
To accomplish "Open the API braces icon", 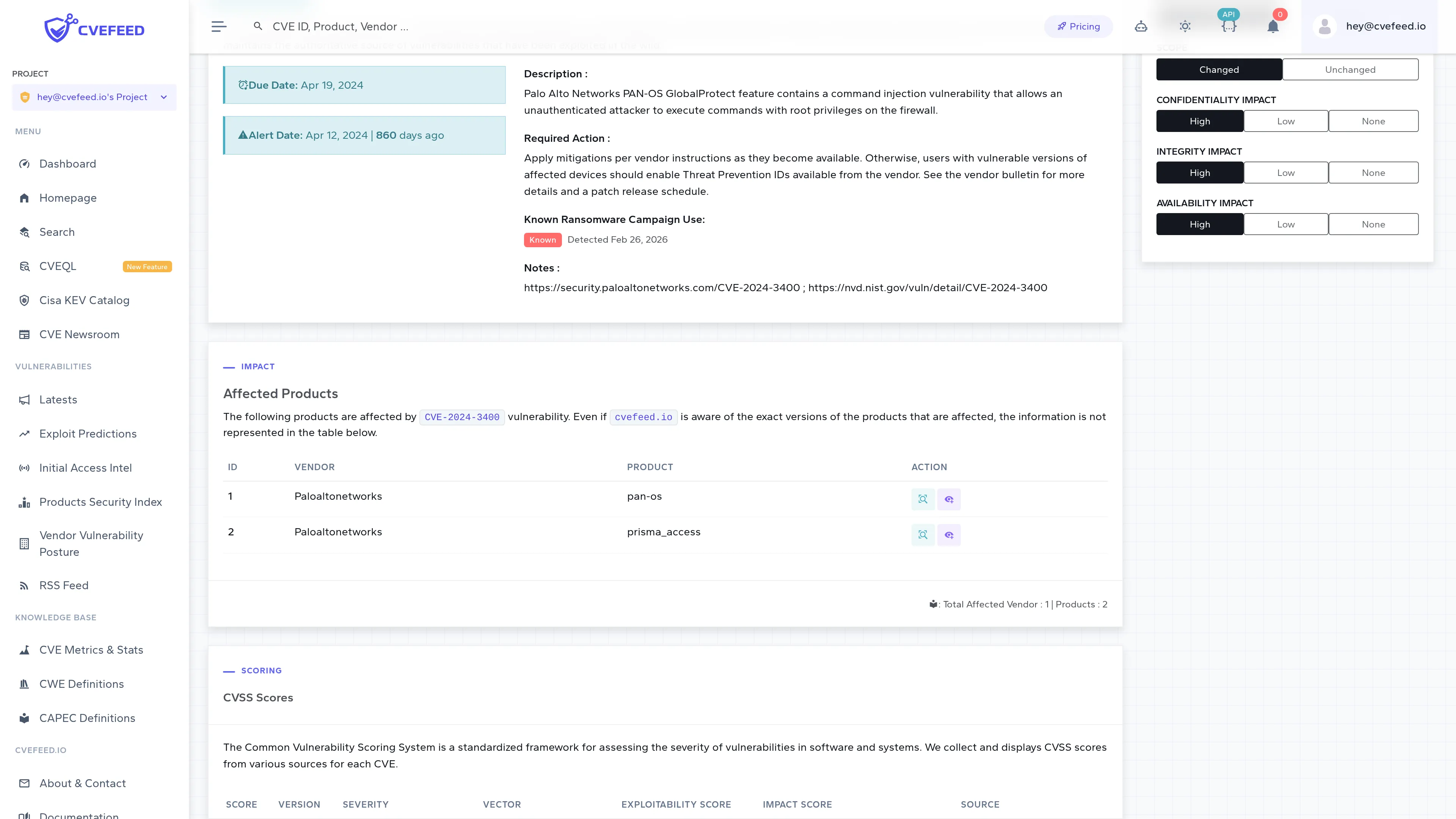I will (1229, 27).
